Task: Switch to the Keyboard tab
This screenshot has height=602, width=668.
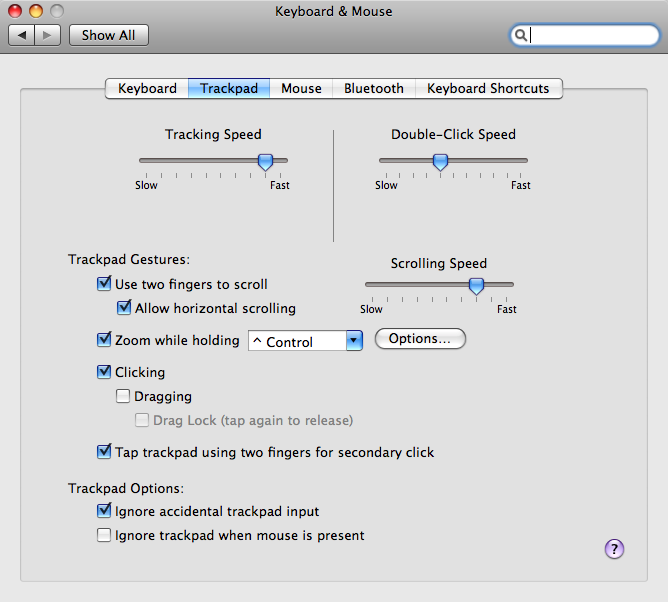Action: point(147,88)
